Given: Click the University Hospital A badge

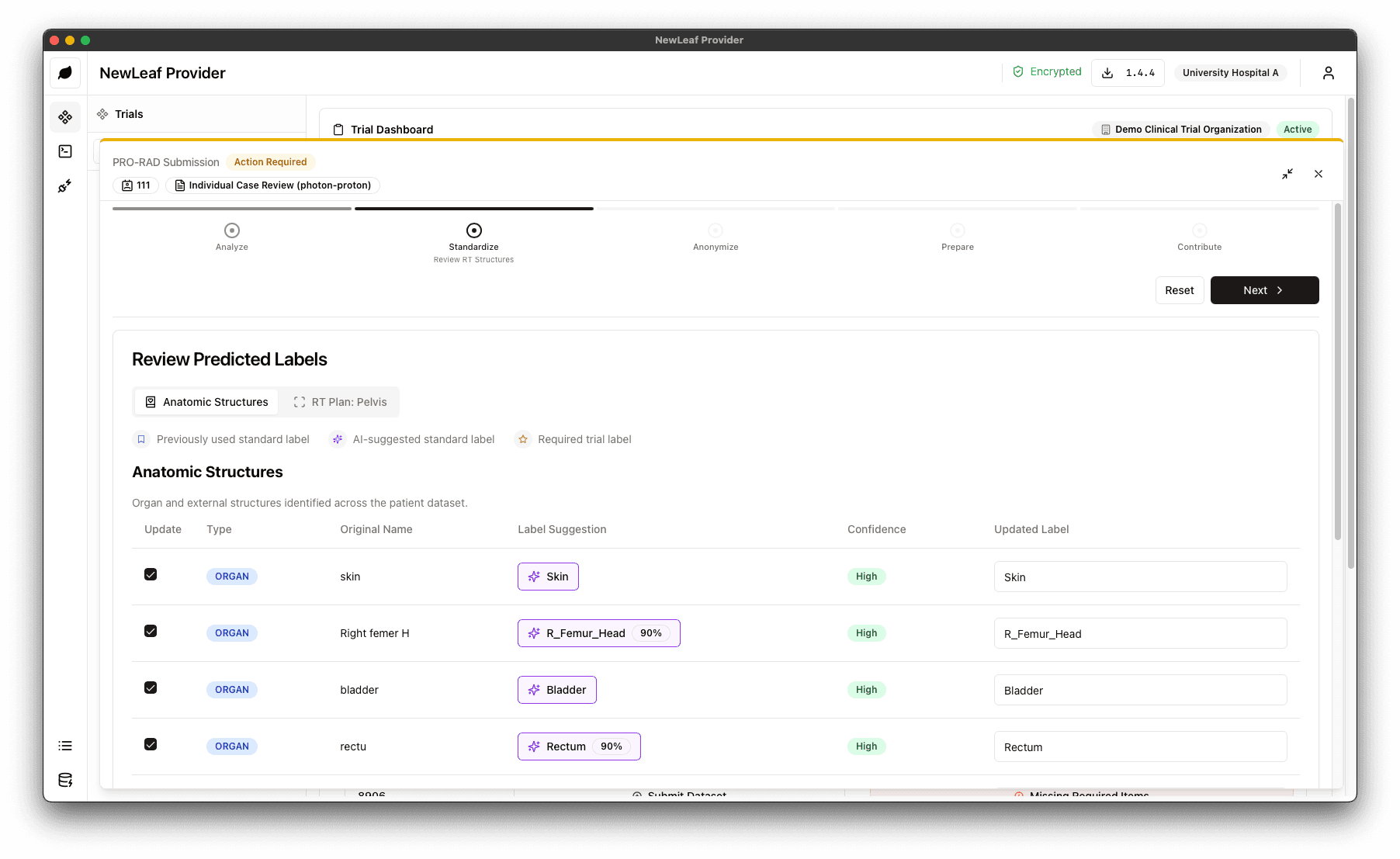Looking at the screenshot, I should (x=1230, y=73).
